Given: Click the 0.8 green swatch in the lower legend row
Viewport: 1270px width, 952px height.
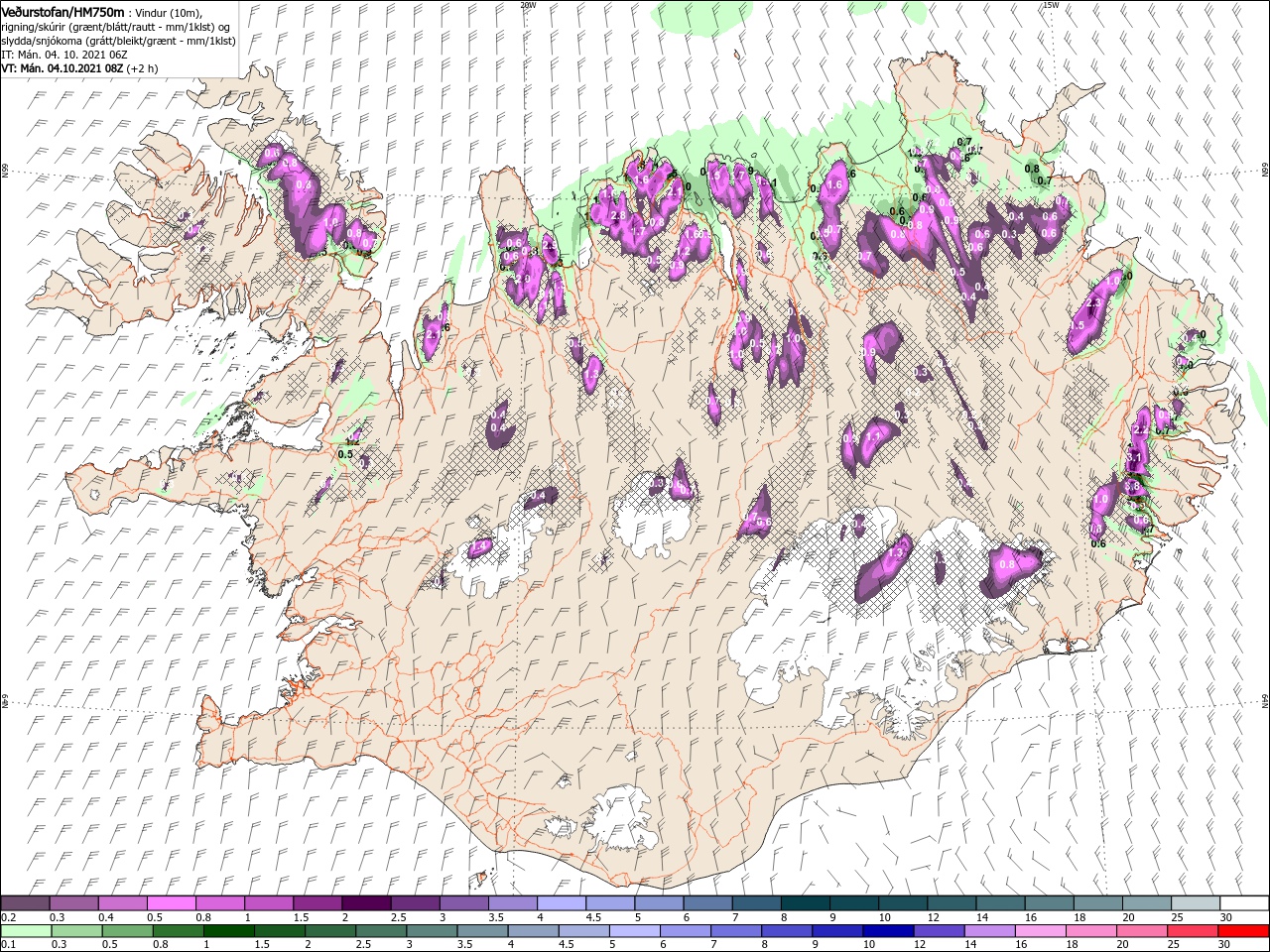Looking at the screenshot, I should coord(179,931).
